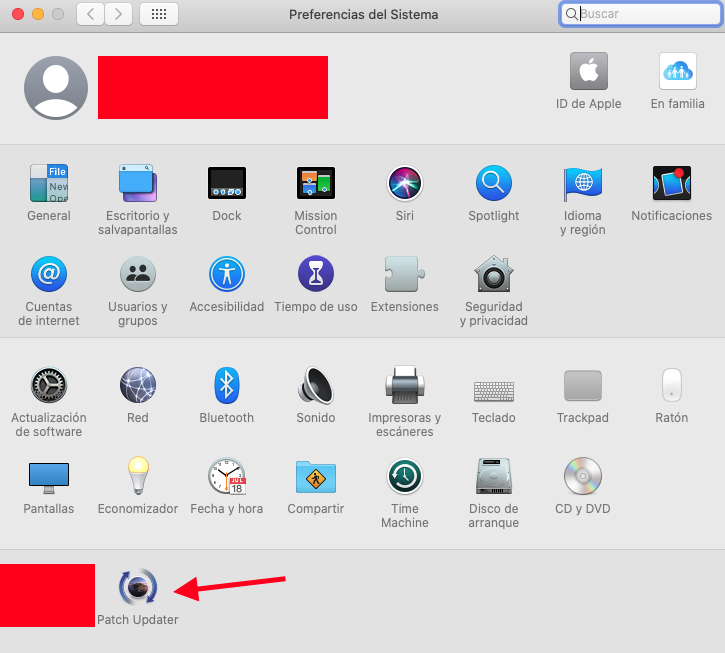
Task: Open Extensiones preferences
Action: click(405, 274)
